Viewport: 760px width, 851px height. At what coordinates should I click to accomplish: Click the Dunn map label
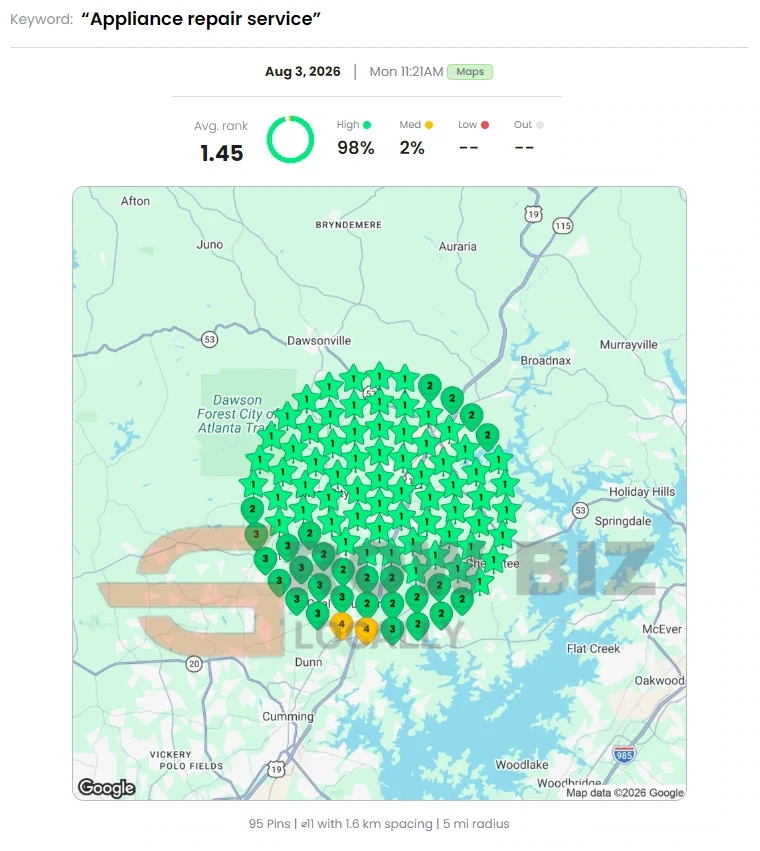point(308,663)
